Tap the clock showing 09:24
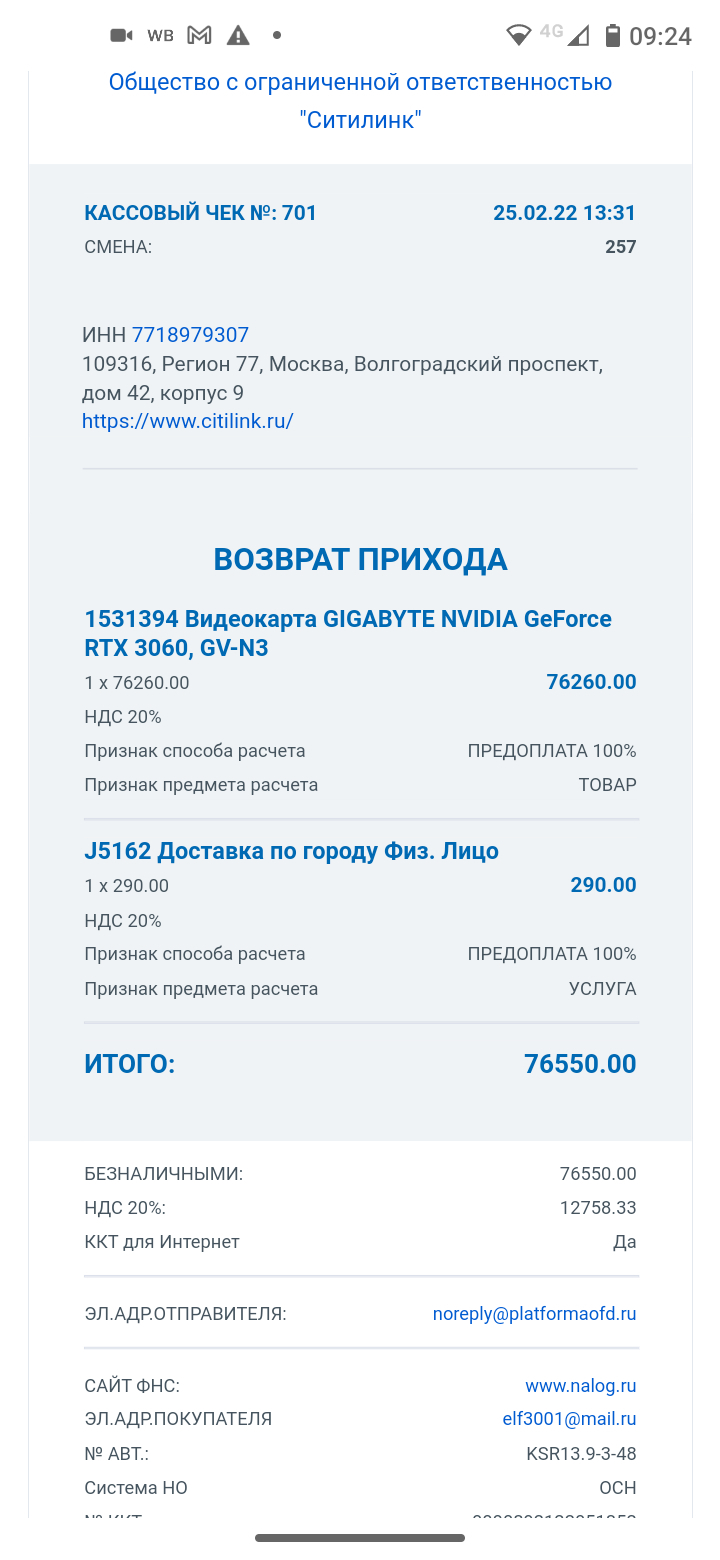The height and width of the screenshot is (1560, 720). tap(660, 36)
